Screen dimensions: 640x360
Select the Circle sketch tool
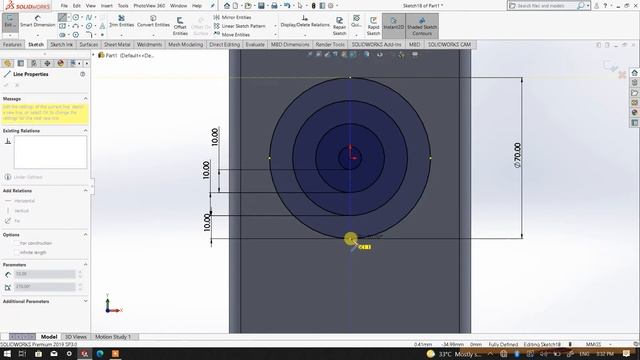[76, 17]
